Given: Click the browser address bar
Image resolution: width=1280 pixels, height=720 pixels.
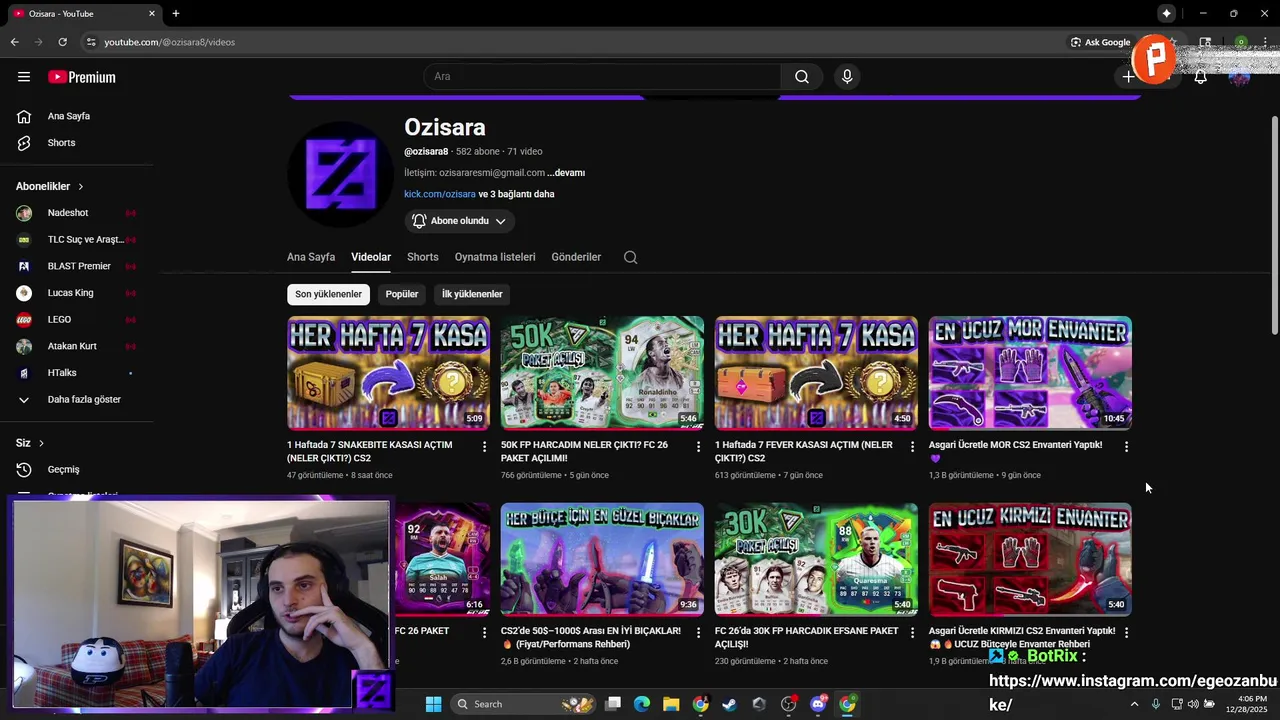Looking at the screenshot, I should coord(570,42).
